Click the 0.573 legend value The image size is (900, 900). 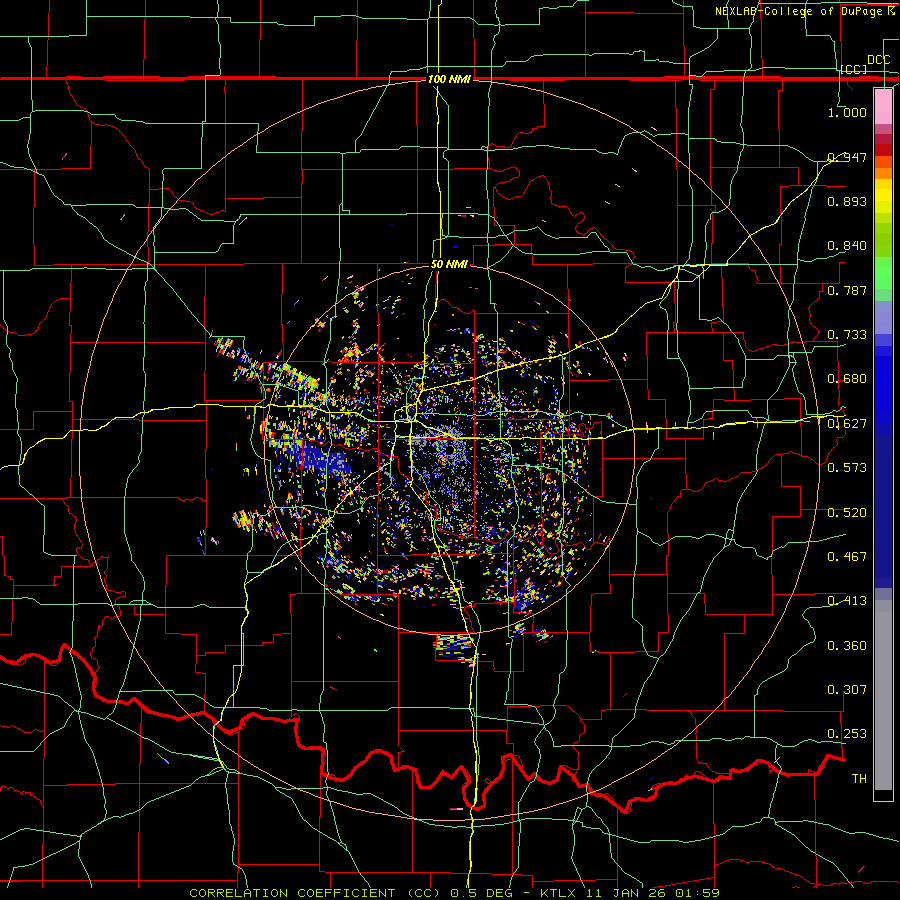[847, 468]
